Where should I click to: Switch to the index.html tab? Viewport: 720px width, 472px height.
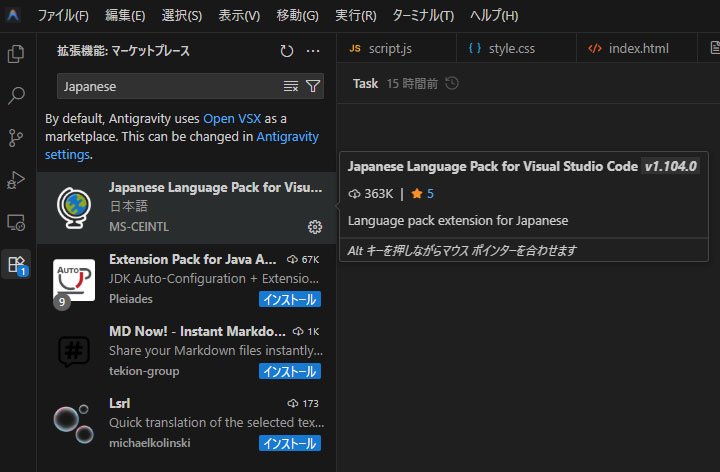pyautogui.click(x=637, y=48)
